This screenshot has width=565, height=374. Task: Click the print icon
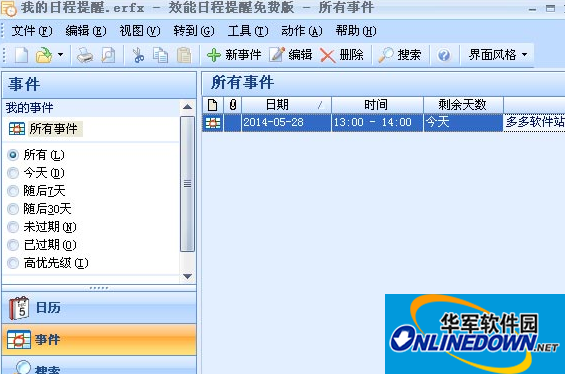tap(85, 55)
